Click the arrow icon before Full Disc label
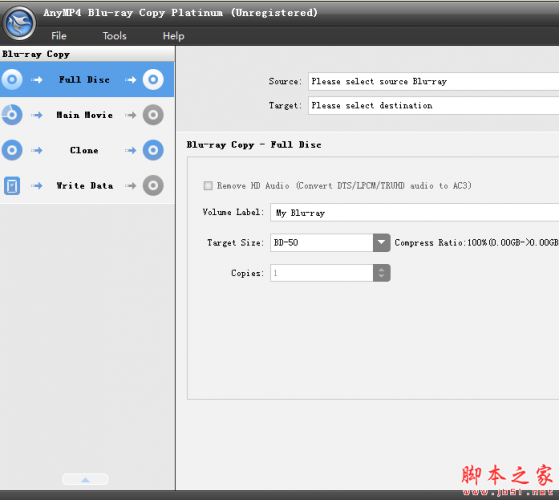The height and width of the screenshot is (500, 559). click(36, 80)
